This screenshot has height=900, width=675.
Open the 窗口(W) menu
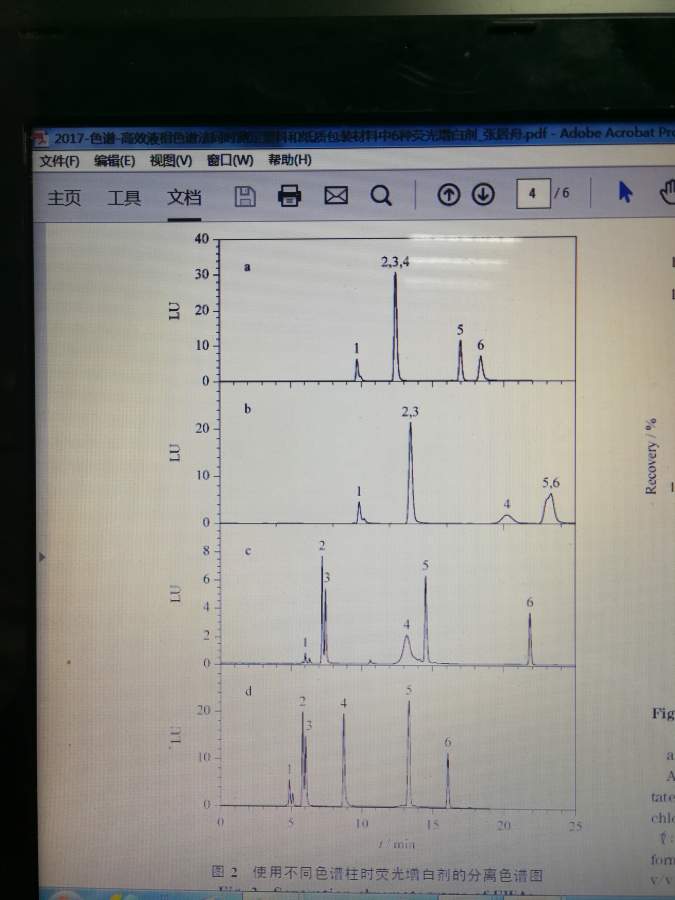[x=230, y=160]
